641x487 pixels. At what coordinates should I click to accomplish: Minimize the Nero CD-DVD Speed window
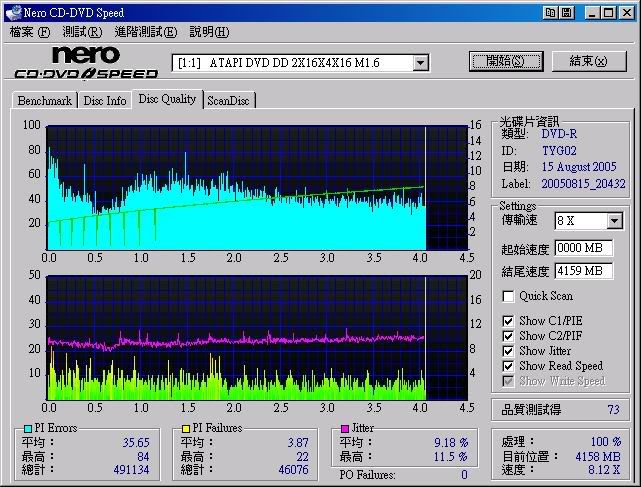[x=592, y=13]
